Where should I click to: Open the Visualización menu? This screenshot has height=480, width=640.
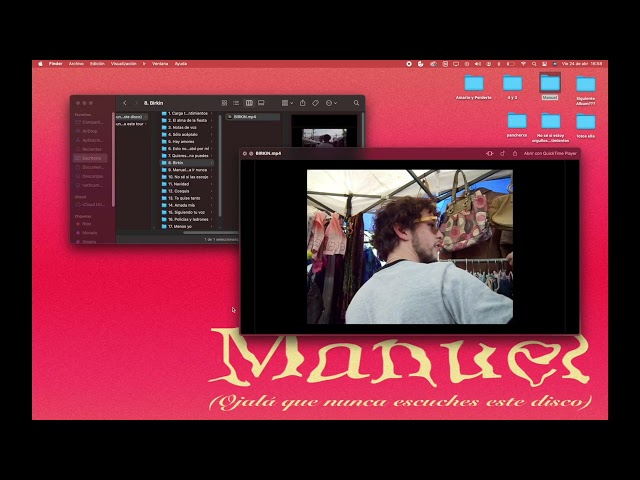coord(124,64)
